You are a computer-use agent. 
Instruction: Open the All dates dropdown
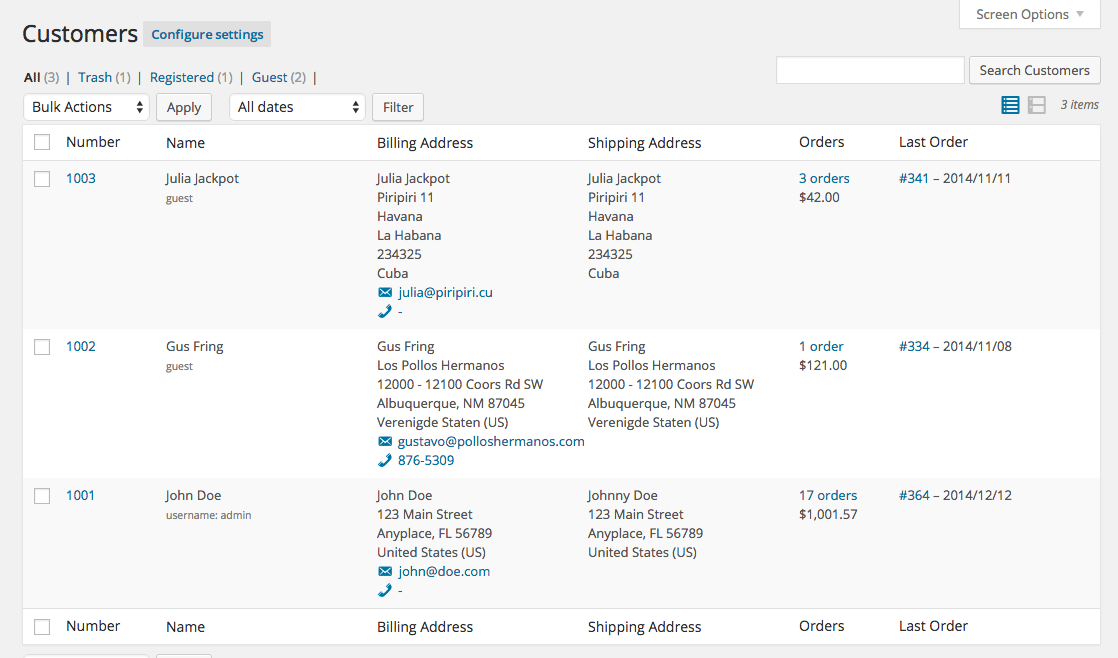pyautogui.click(x=297, y=107)
